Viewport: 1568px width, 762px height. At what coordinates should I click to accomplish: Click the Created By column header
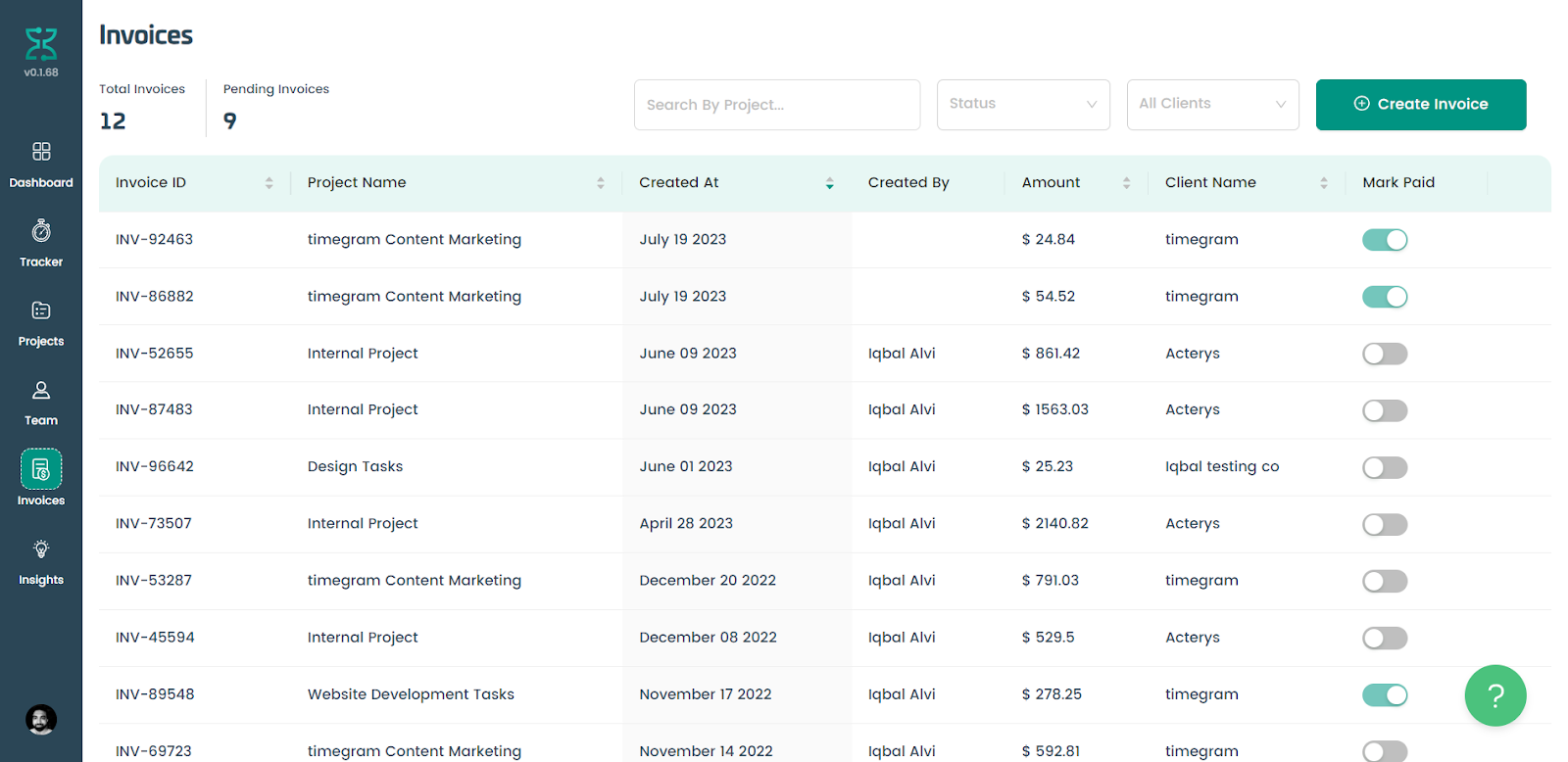[x=908, y=183]
